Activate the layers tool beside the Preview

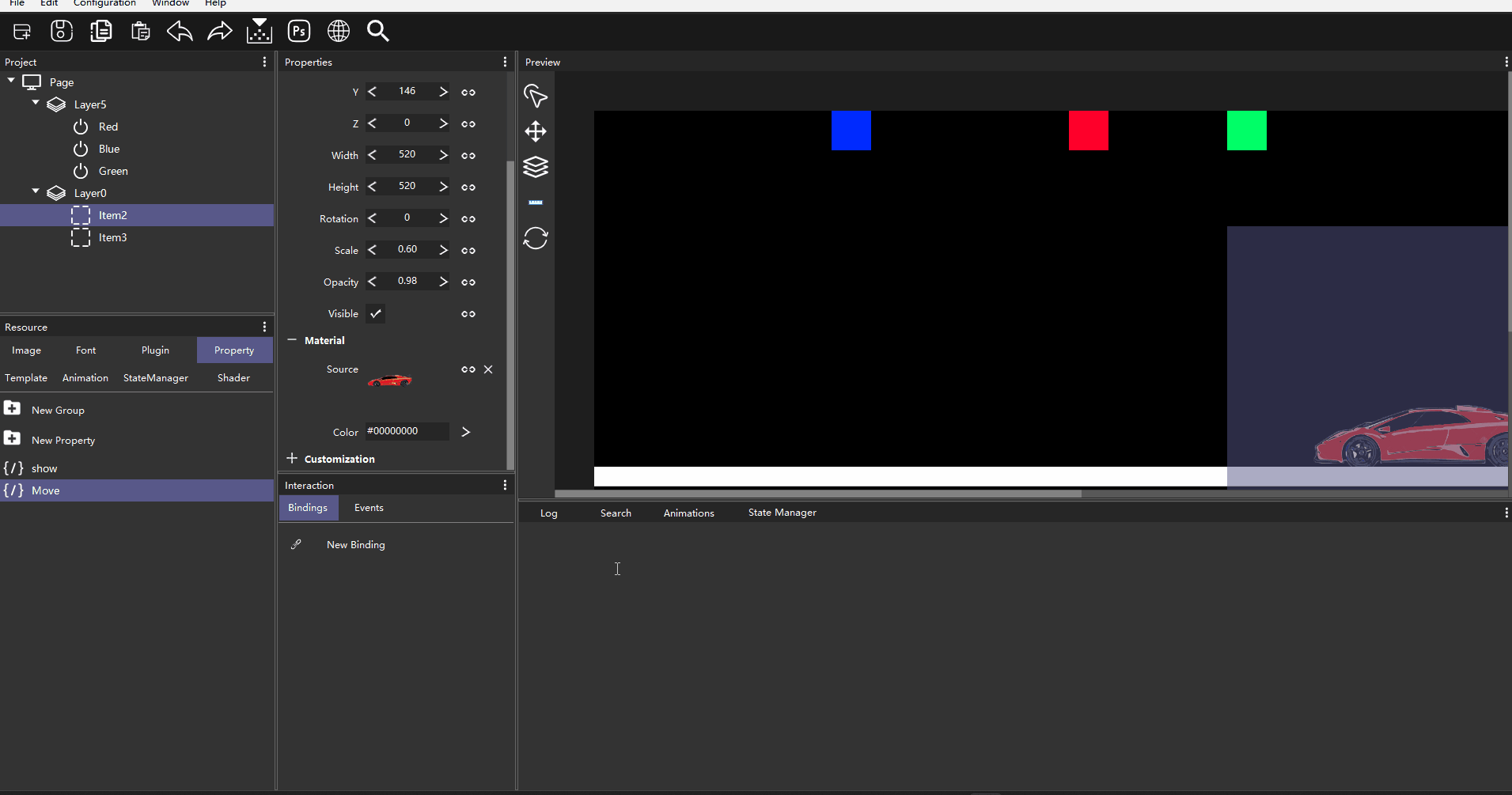point(536,167)
